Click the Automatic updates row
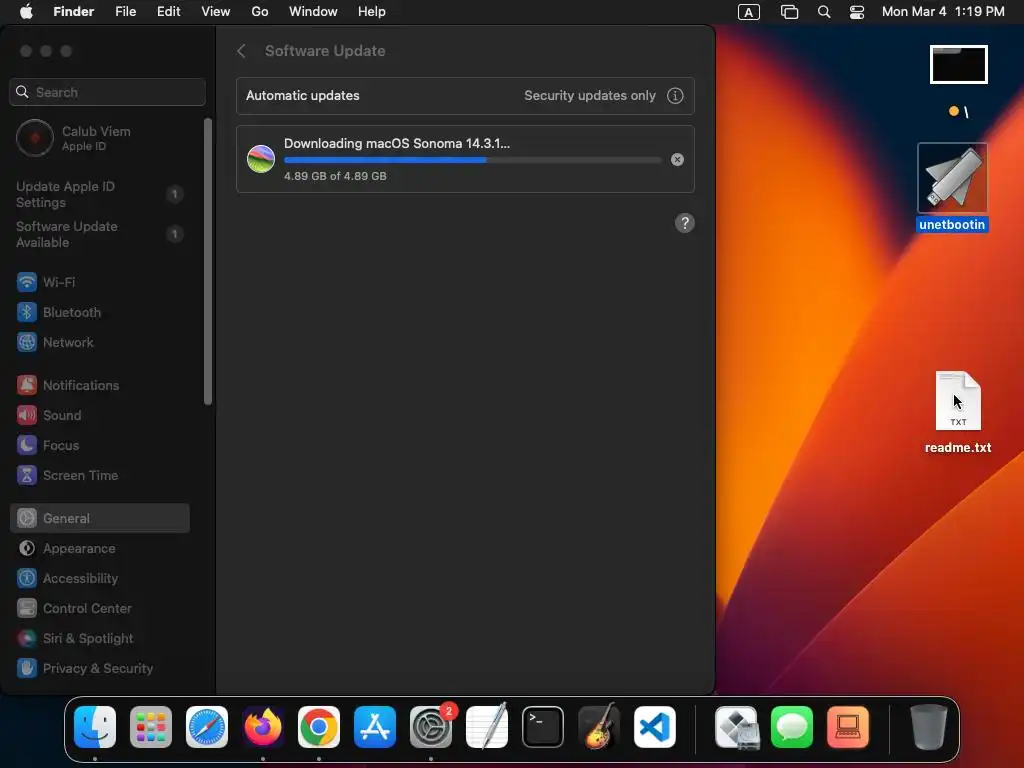Image resolution: width=1024 pixels, height=768 pixels. point(465,96)
